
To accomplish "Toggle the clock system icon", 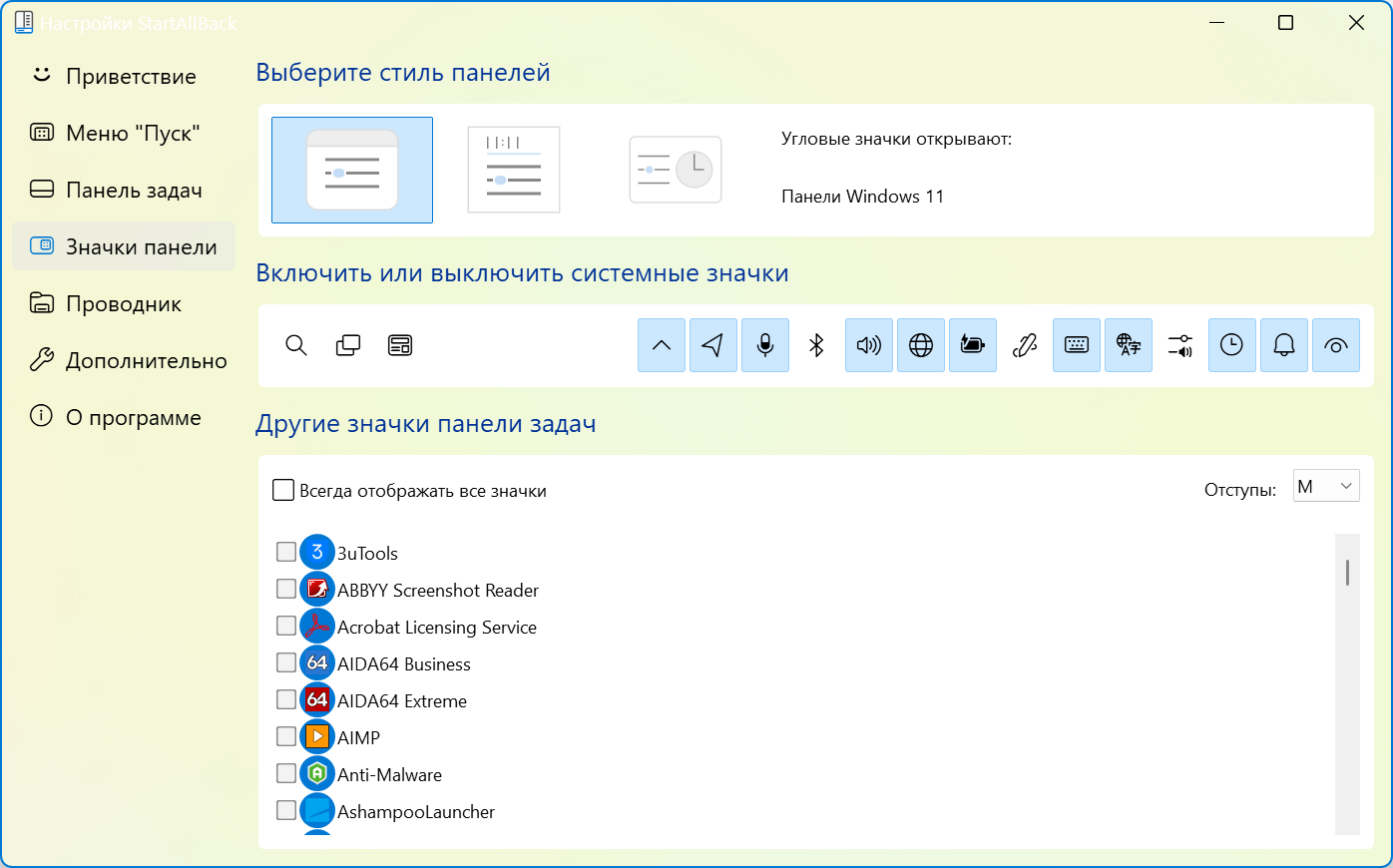I will pyautogui.click(x=1232, y=345).
